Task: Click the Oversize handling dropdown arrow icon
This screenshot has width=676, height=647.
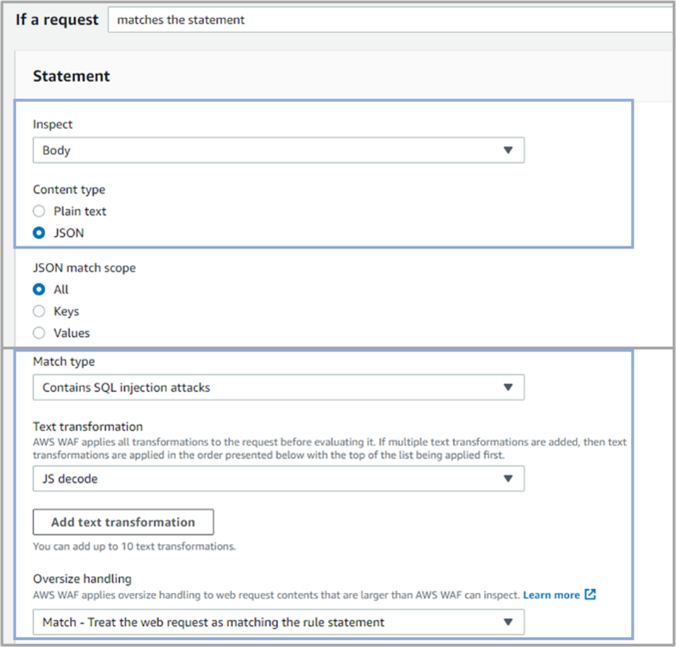Action: 508,622
